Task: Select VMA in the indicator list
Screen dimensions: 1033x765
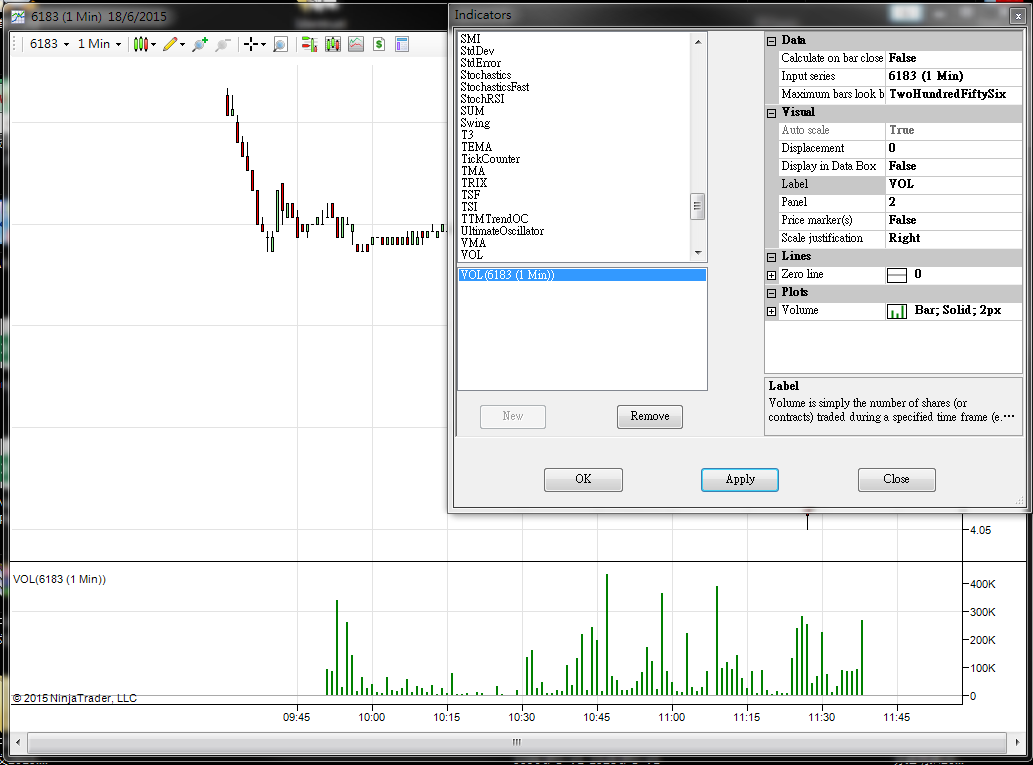Action: [473, 243]
